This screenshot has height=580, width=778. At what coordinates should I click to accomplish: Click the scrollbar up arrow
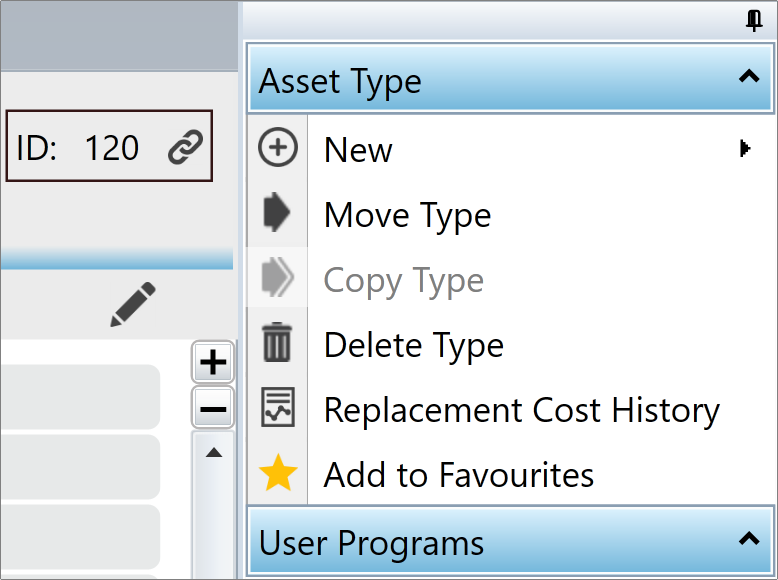214,452
